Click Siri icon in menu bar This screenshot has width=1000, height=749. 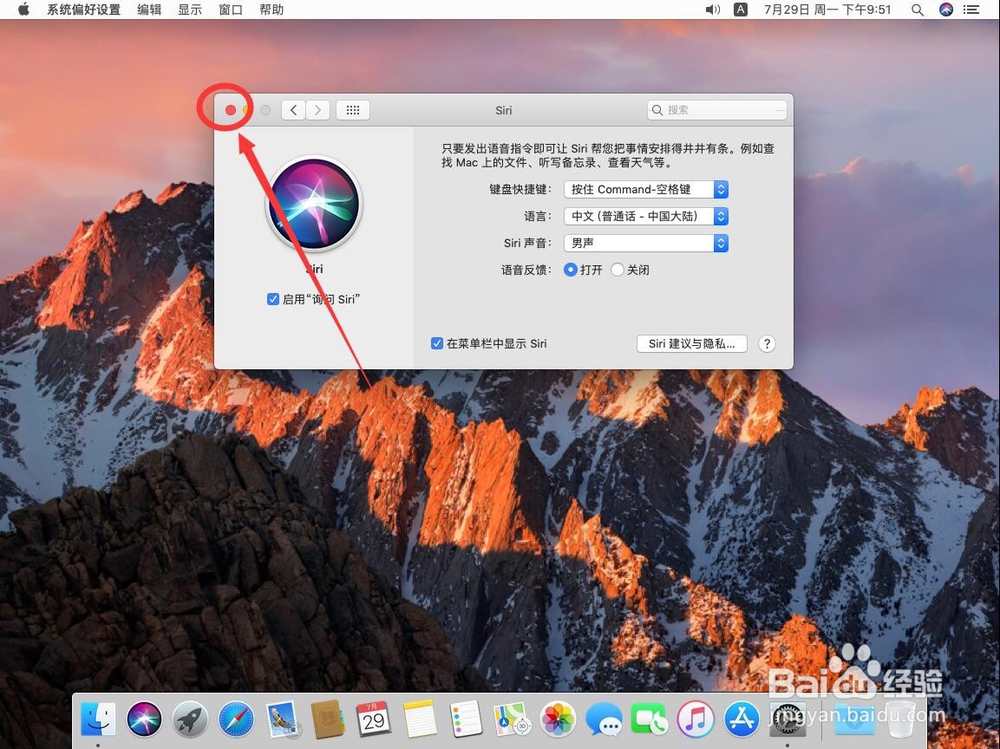pyautogui.click(x=946, y=10)
